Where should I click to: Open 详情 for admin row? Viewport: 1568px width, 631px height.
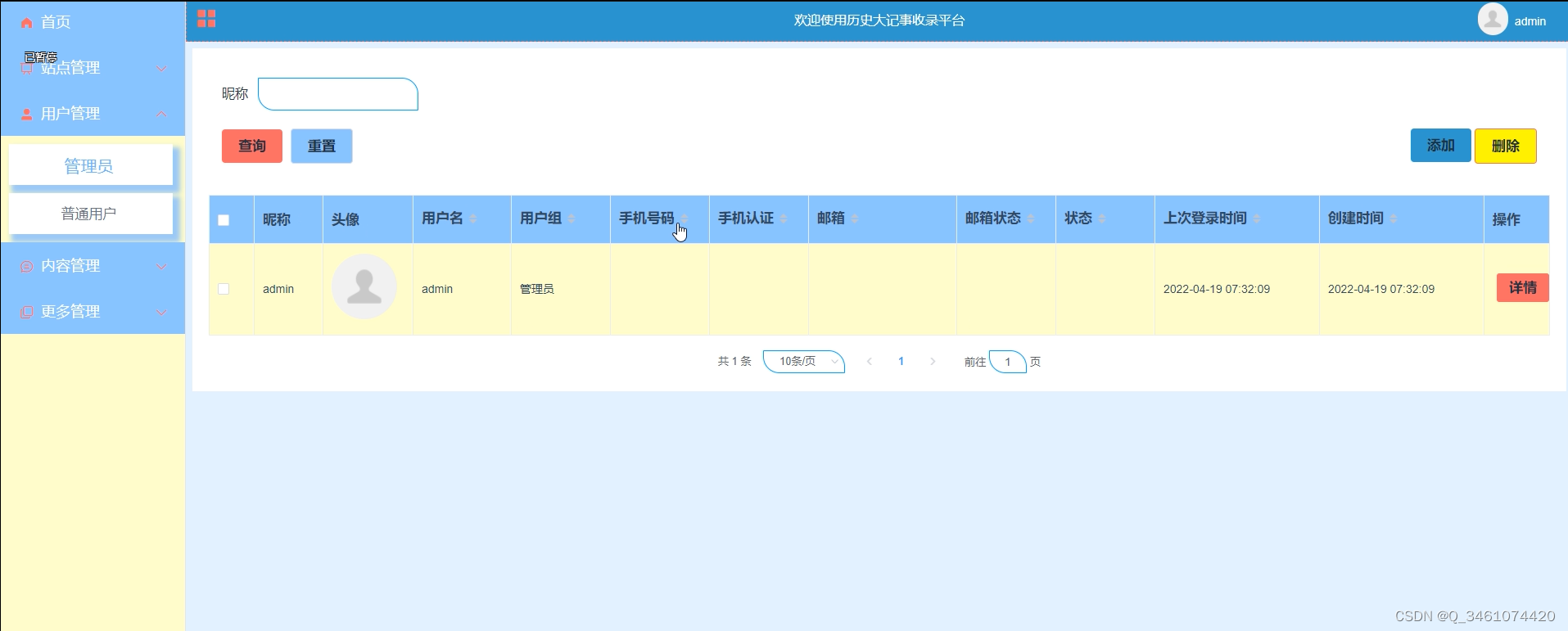(x=1523, y=288)
